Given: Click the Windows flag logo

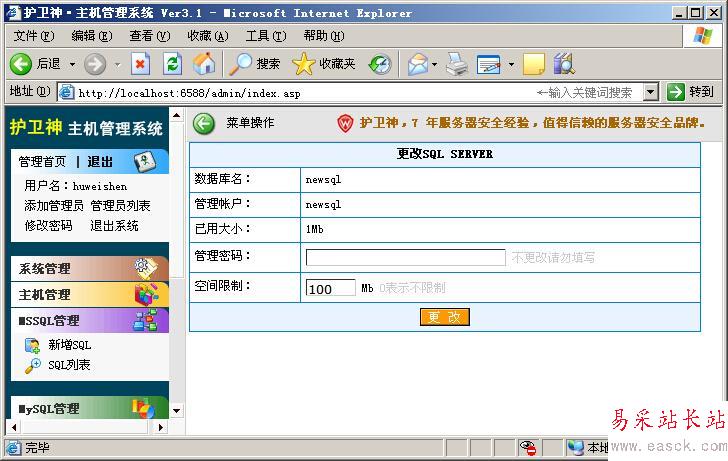Looking at the screenshot, I should pyautogui.click(x=702, y=36).
